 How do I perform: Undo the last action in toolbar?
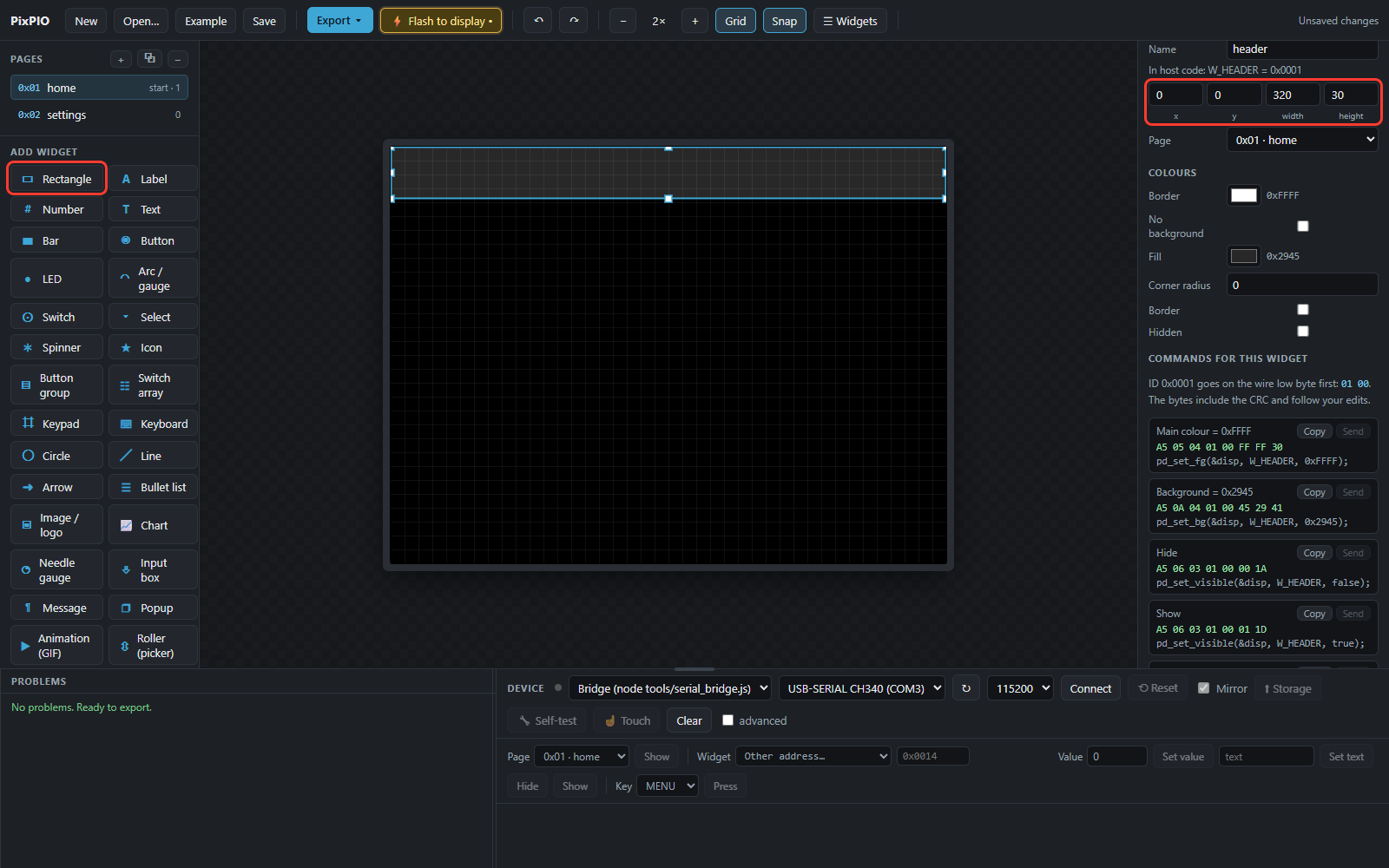pyautogui.click(x=538, y=21)
